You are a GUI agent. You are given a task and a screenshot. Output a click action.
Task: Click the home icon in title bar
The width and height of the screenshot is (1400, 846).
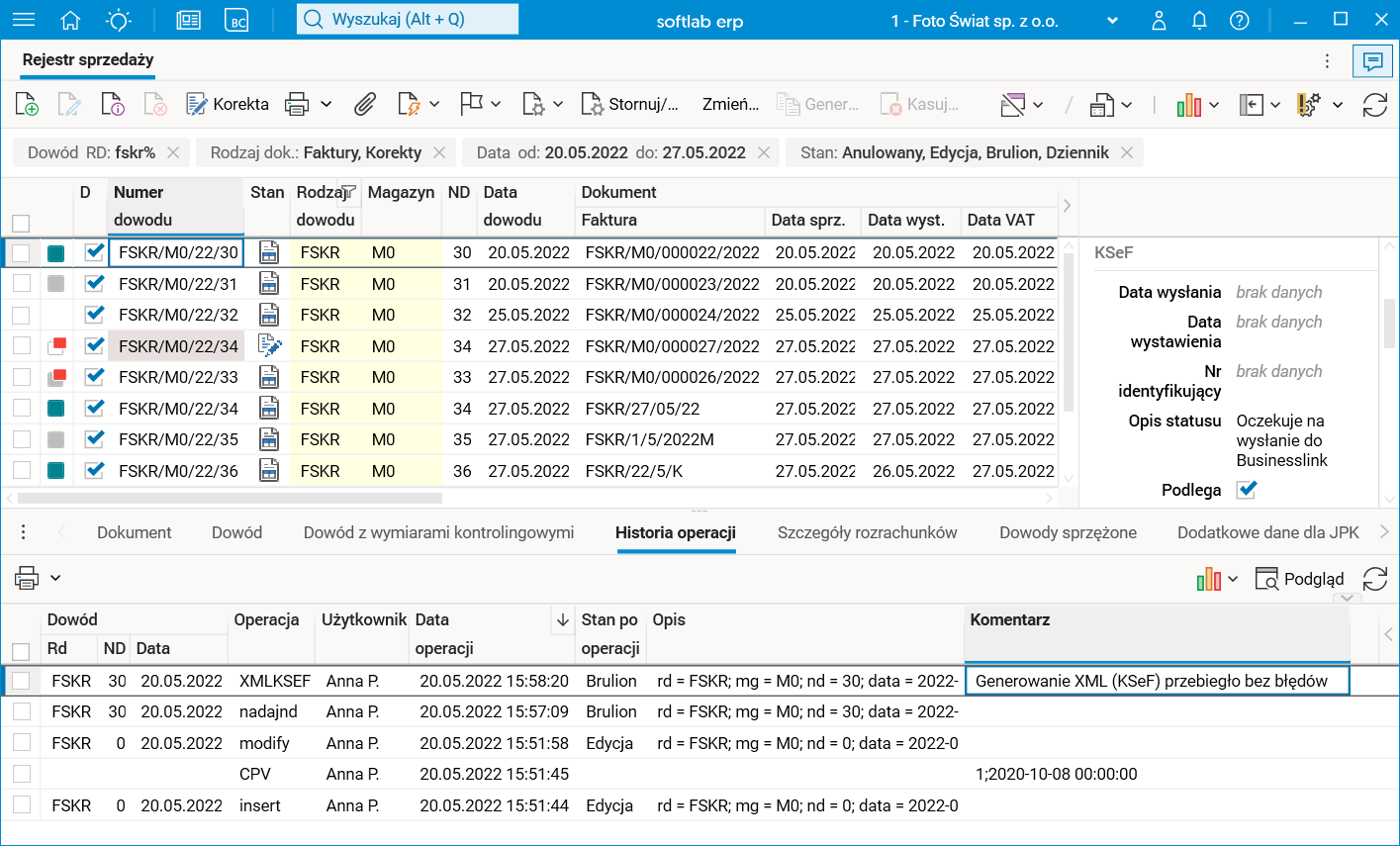coord(70,20)
